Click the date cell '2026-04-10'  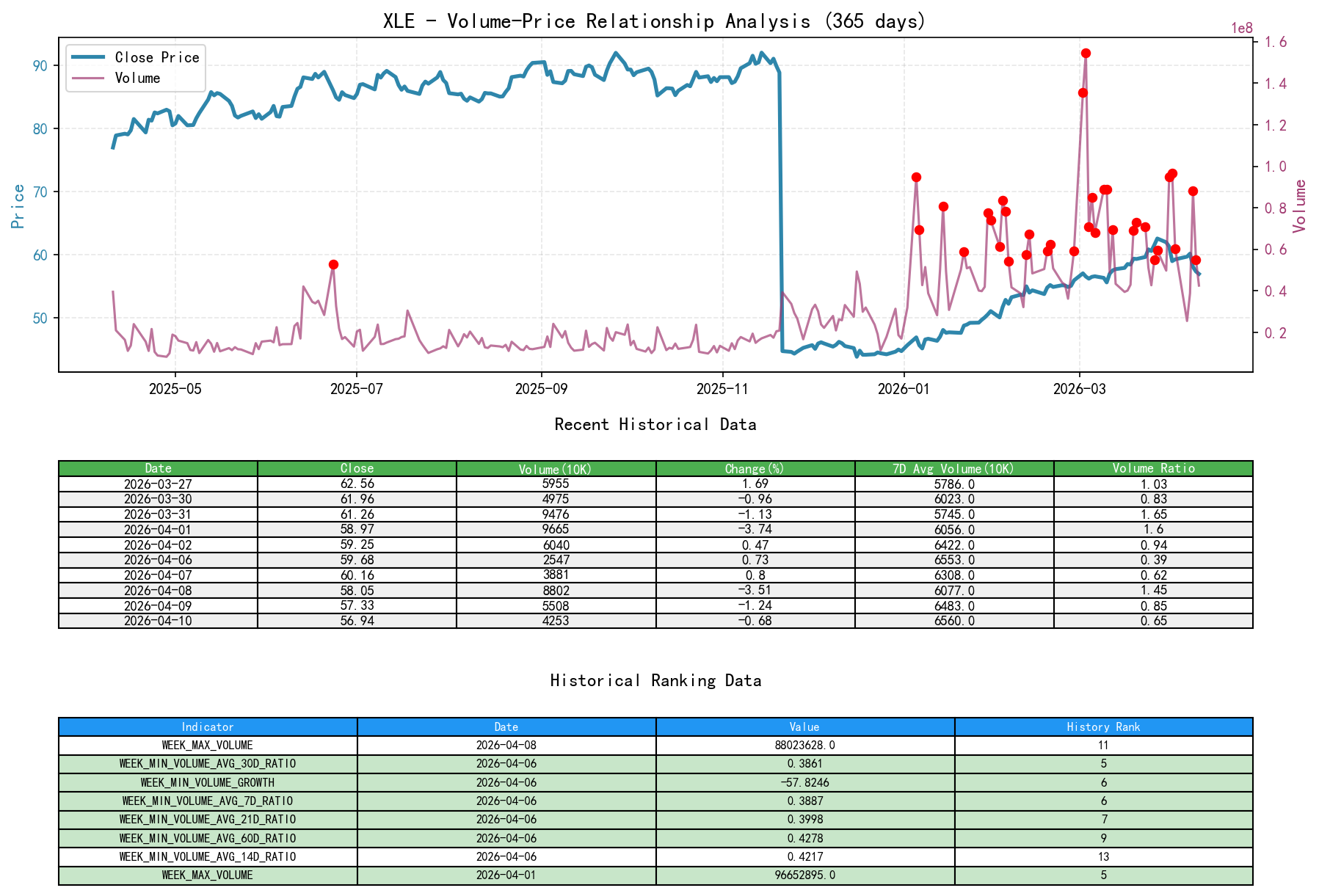(x=158, y=621)
